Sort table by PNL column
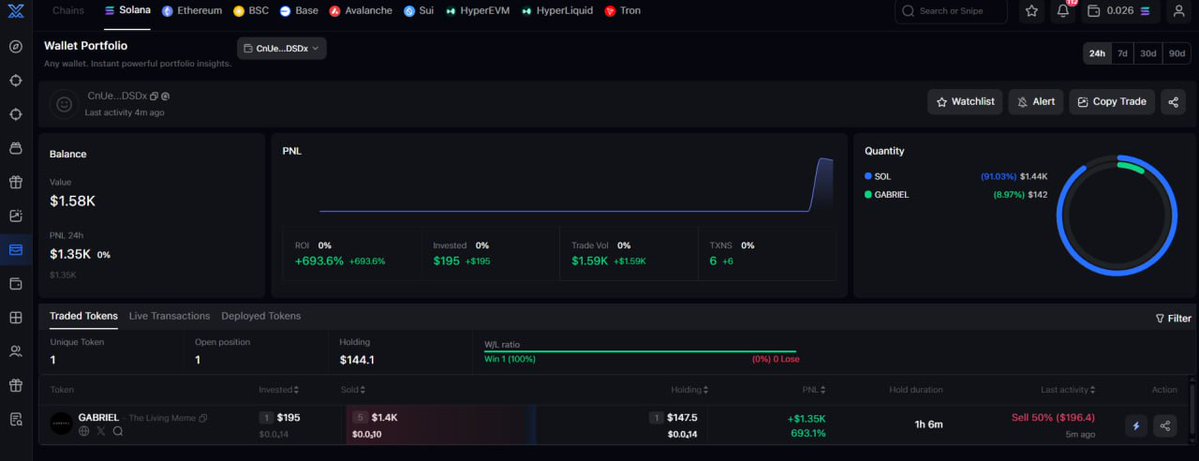 814,390
